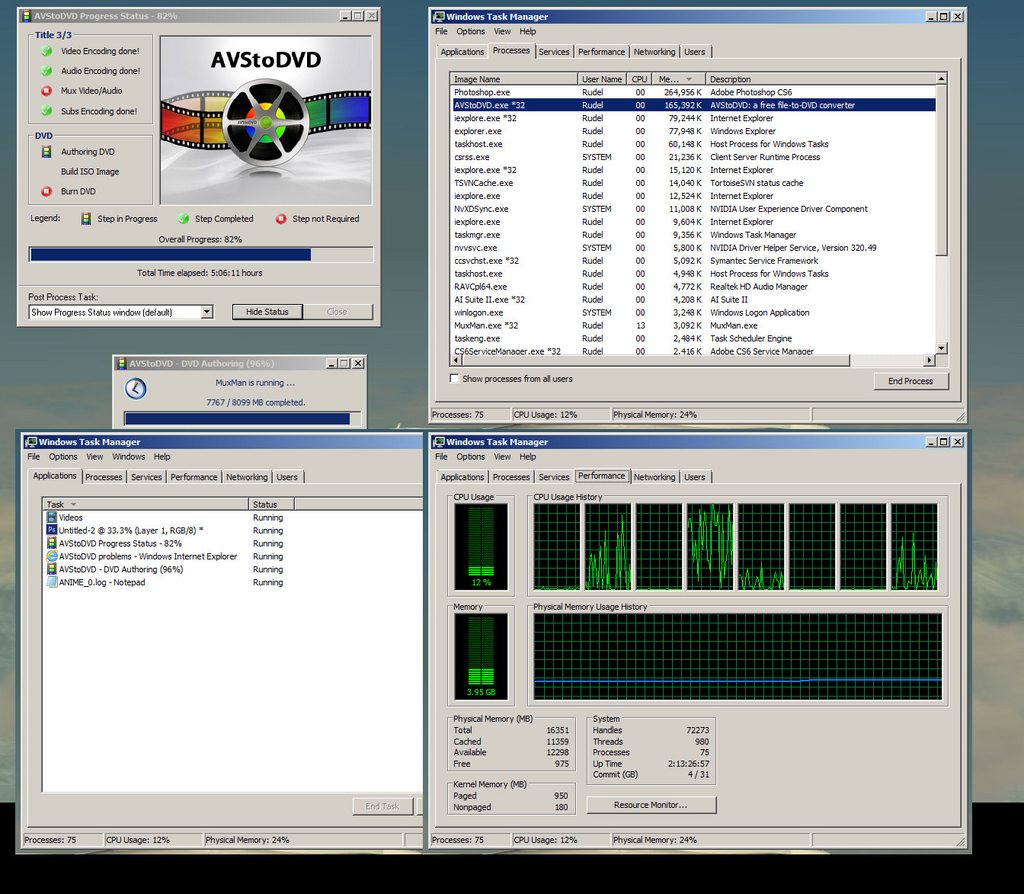The height and width of the screenshot is (894, 1024).
Task: Click the red Burn DVD status icon
Action: click(x=46, y=191)
